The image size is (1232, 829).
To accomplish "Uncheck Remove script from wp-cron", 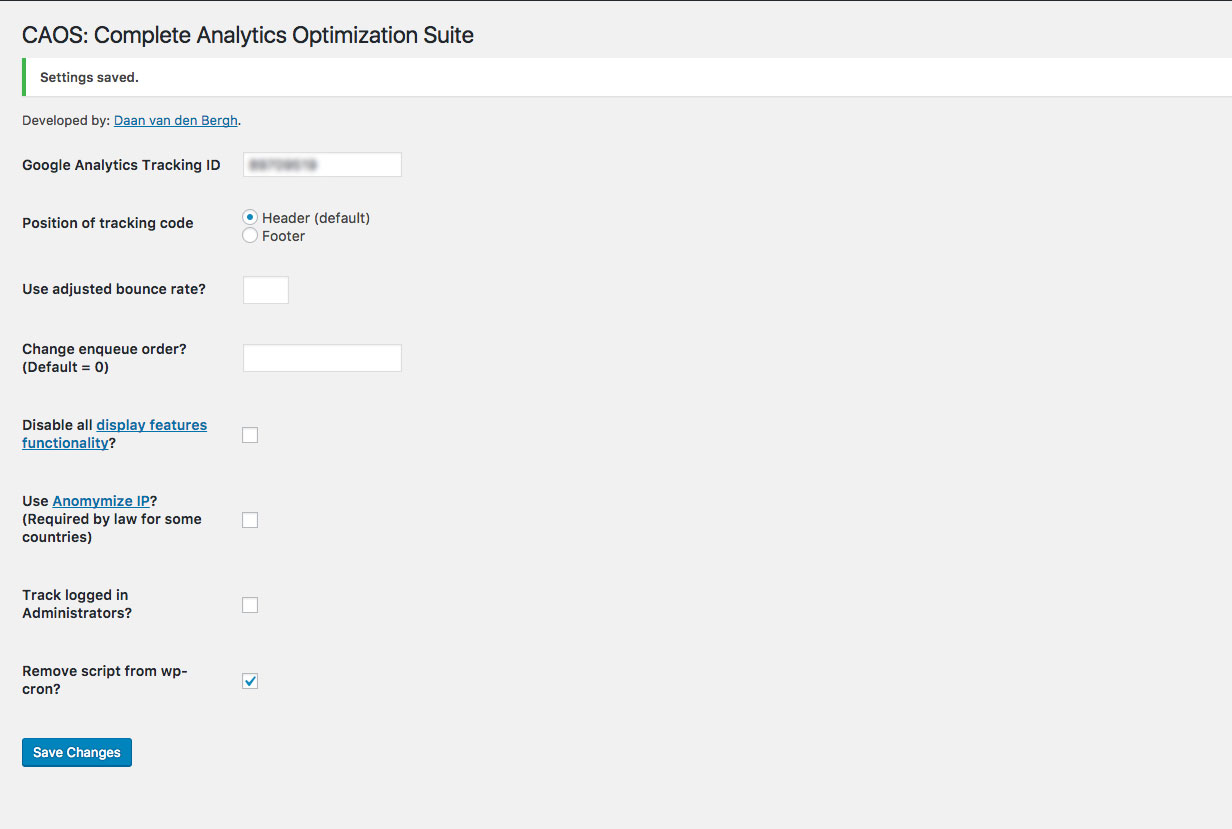I will [x=250, y=681].
